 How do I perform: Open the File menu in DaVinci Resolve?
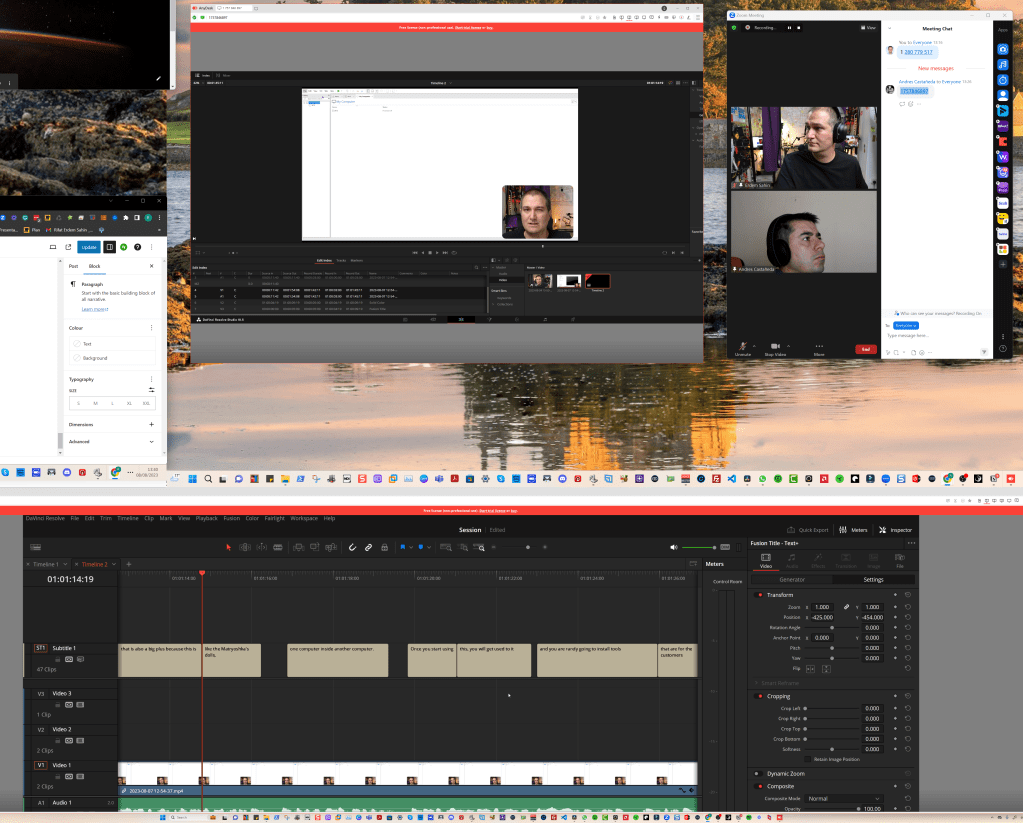(x=74, y=518)
